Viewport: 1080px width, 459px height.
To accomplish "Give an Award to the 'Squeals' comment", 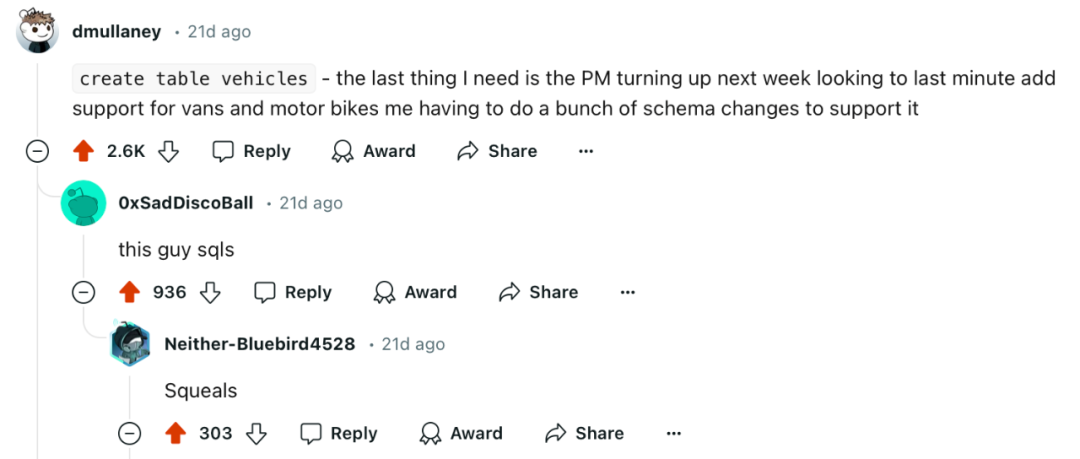I will tap(461, 434).
